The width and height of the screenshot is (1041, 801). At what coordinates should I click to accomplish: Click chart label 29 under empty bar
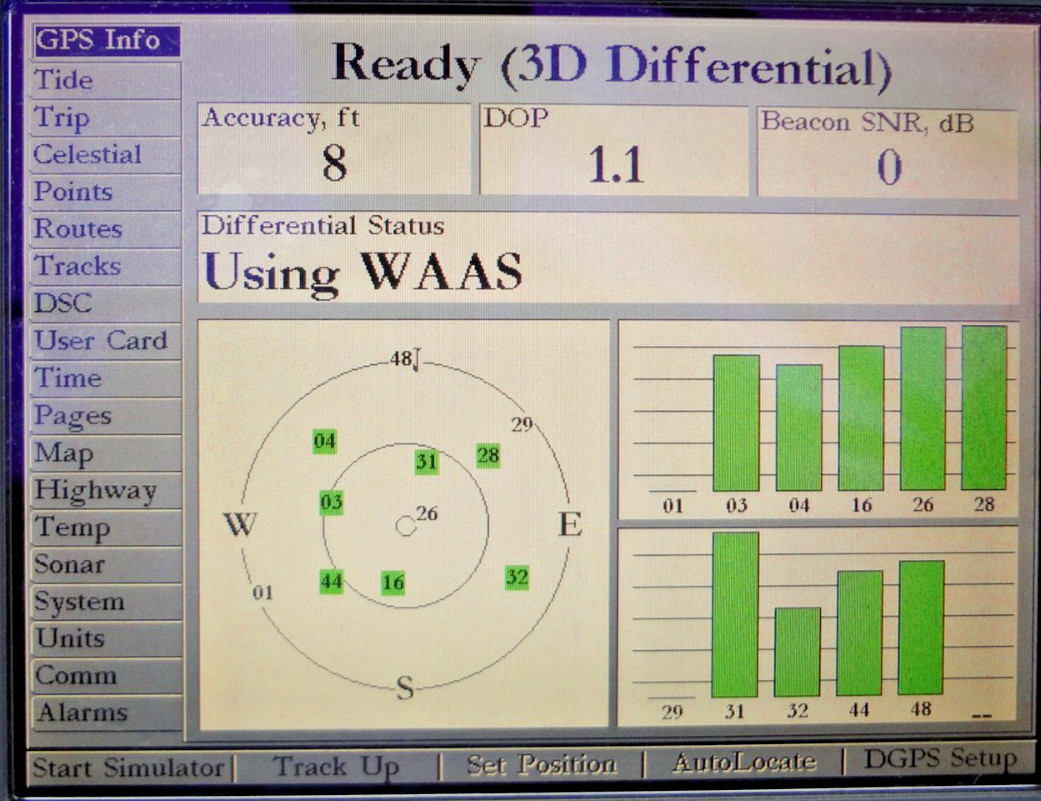672,712
